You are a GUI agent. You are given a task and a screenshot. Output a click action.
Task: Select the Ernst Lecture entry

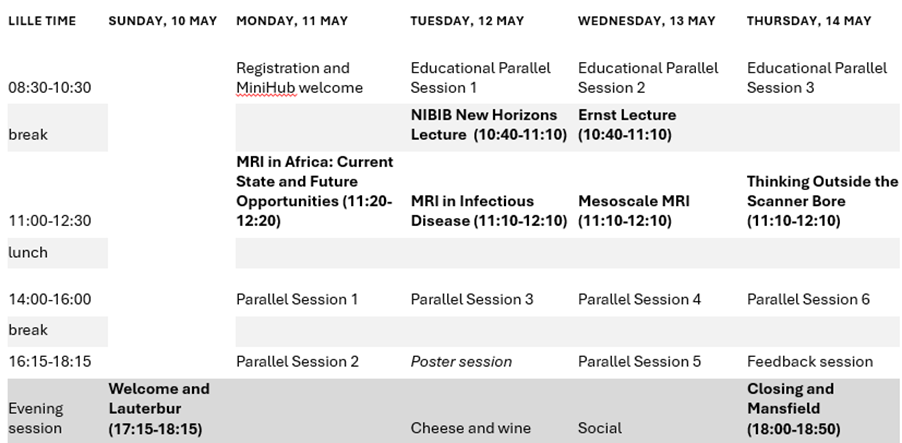pyautogui.click(x=627, y=125)
